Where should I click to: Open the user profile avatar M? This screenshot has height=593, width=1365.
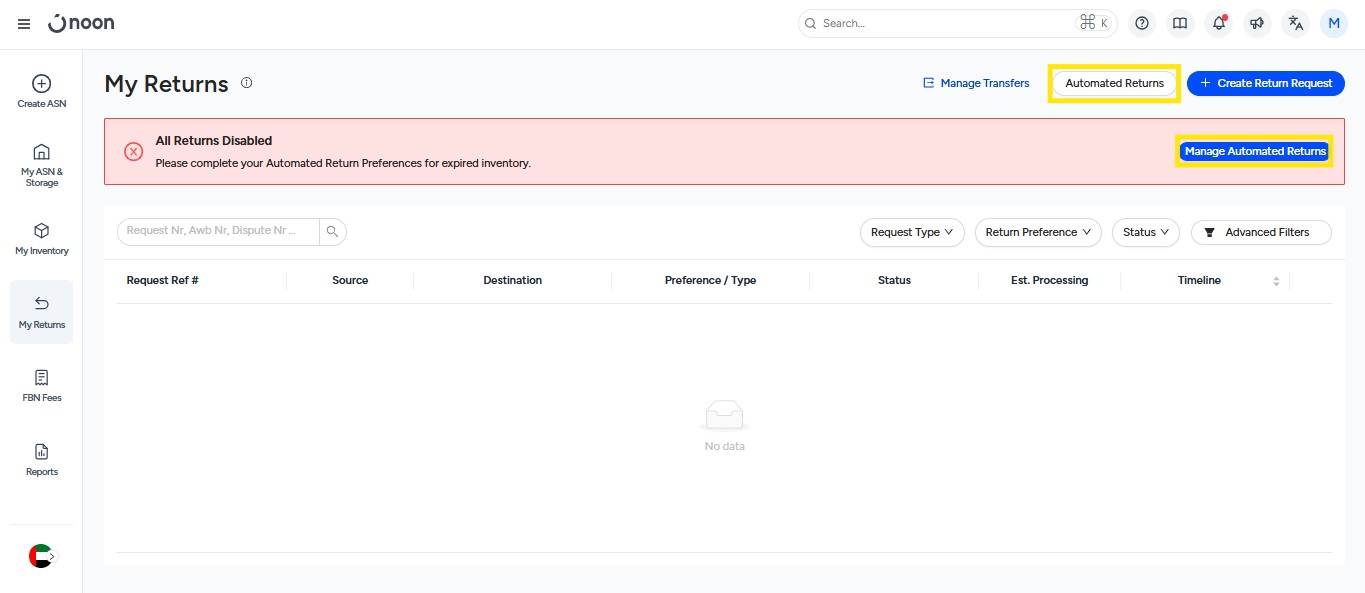tap(1334, 23)
